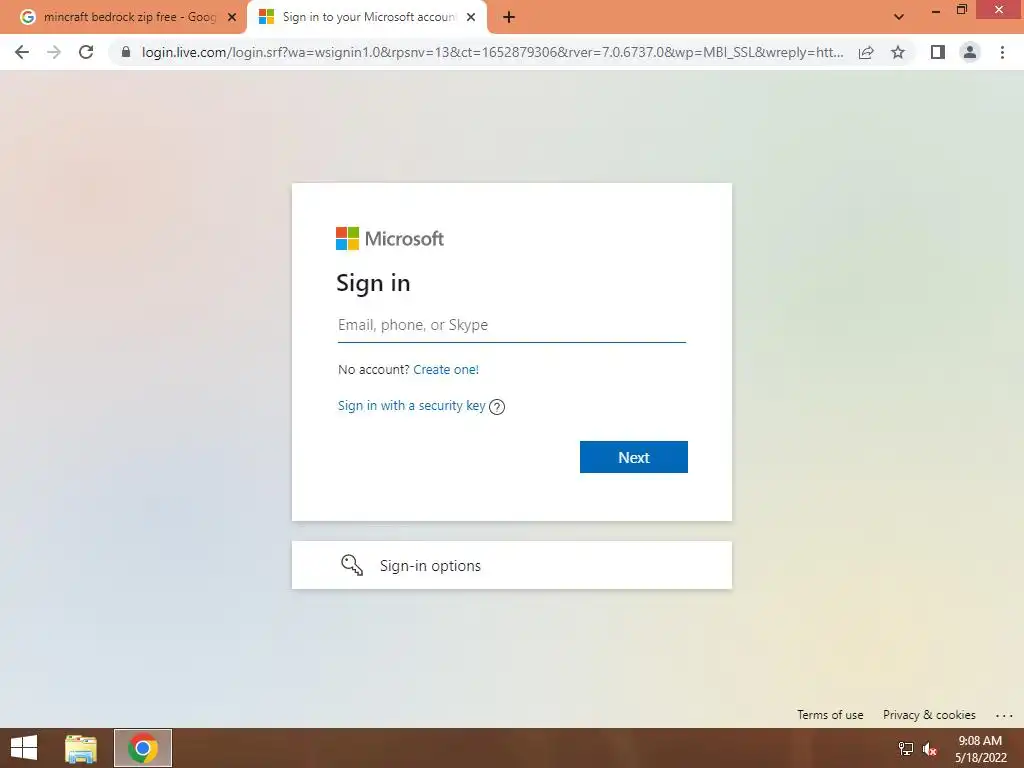This screenshot has height=768, width=1024.
Task: Open Privacy & cookies link
Action: [929, 714]
